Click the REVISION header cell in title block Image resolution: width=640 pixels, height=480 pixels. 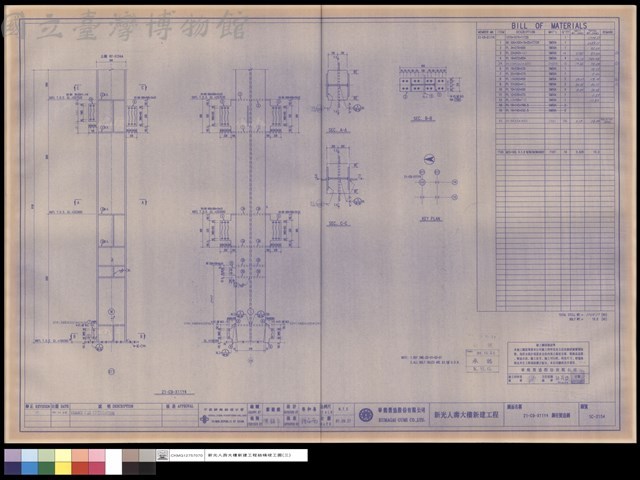pos(38,407)
